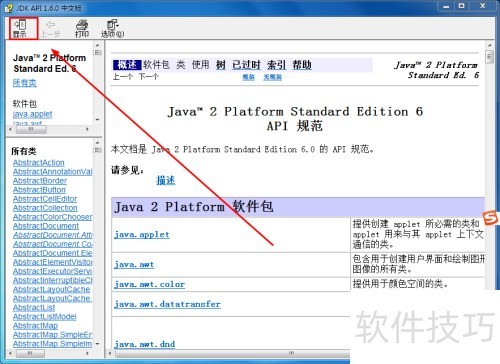Click scroll up arrow in packages pane

pos(97,45)
